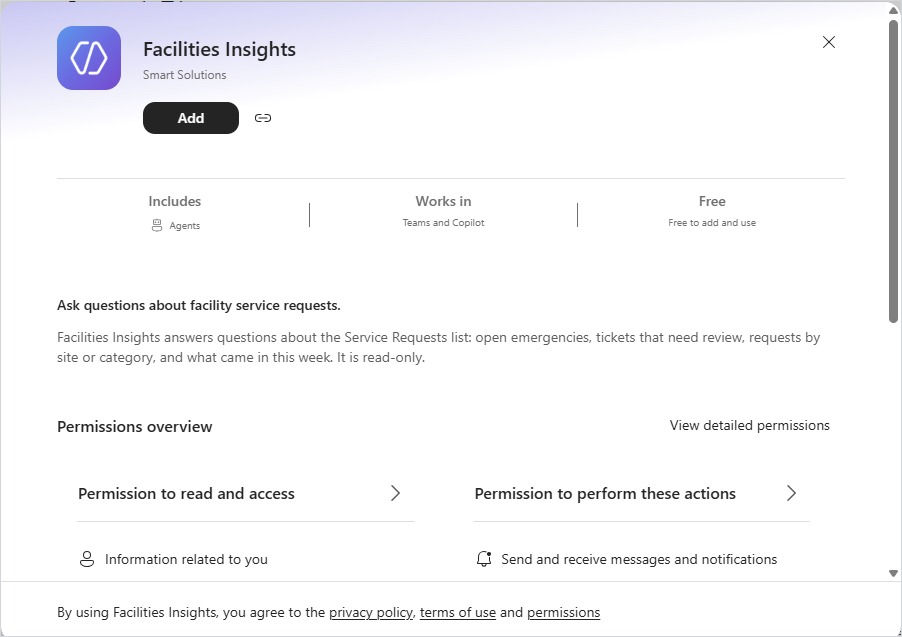Open View detailed permissions
The height and width of the screenshot is (637, 902).
749,425
